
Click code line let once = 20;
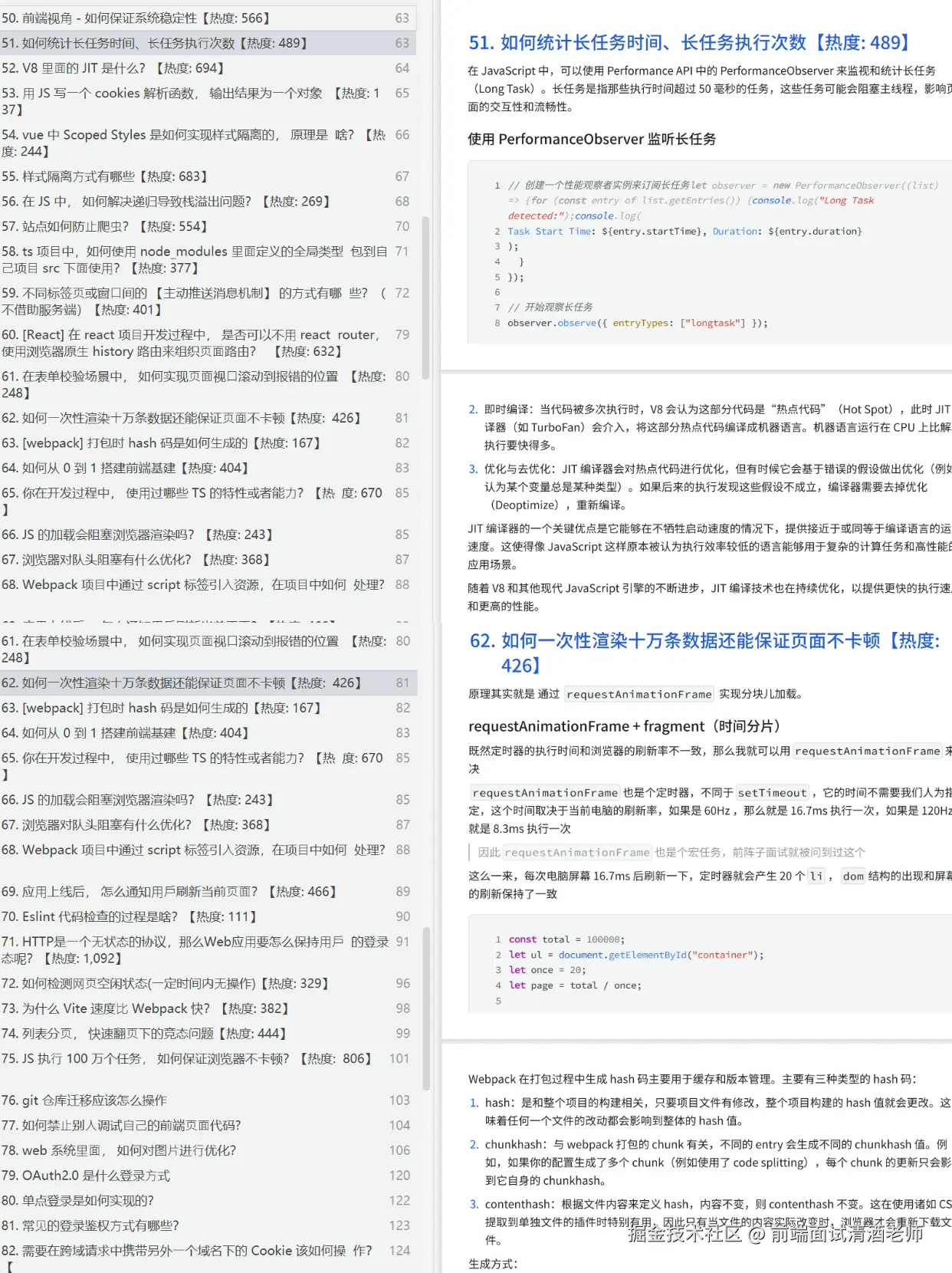(547, 970)
